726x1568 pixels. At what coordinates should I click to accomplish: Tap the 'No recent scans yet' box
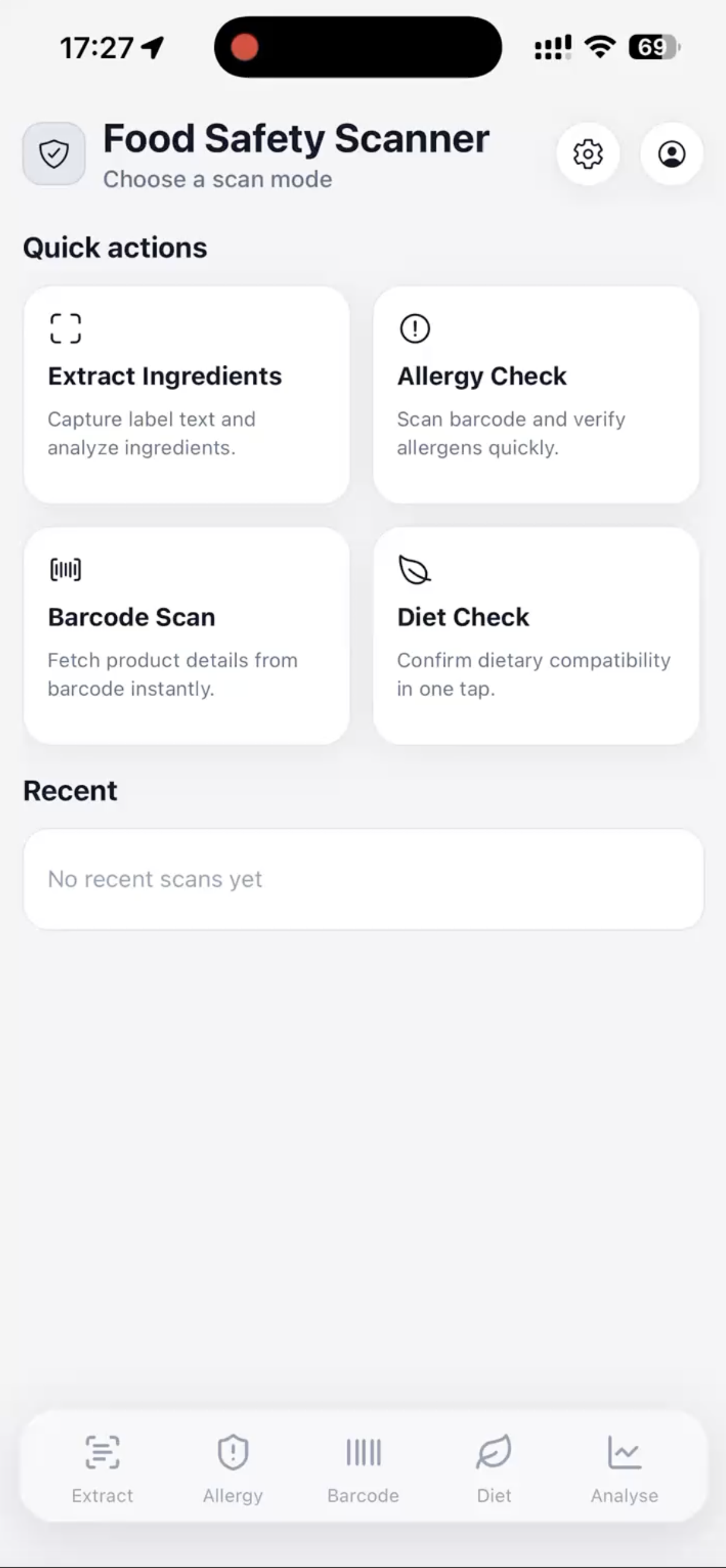coord(364,879)
